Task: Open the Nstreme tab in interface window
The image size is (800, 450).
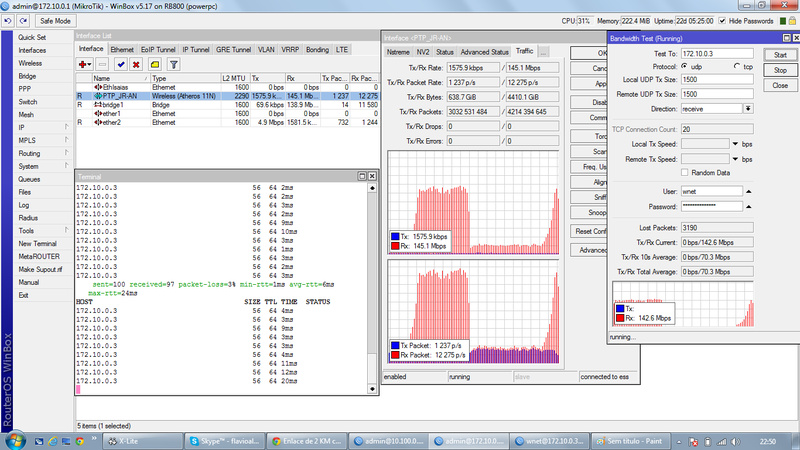Action: (x=398, y=52)
